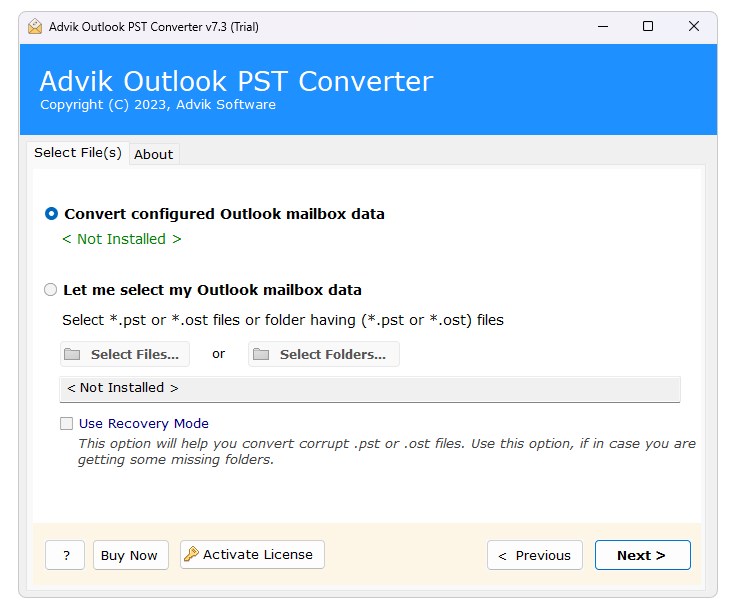Viewport: 729px width, 612px height.
Task: Click the Advik envelope app icon in title bar
Action: [35, 27]
